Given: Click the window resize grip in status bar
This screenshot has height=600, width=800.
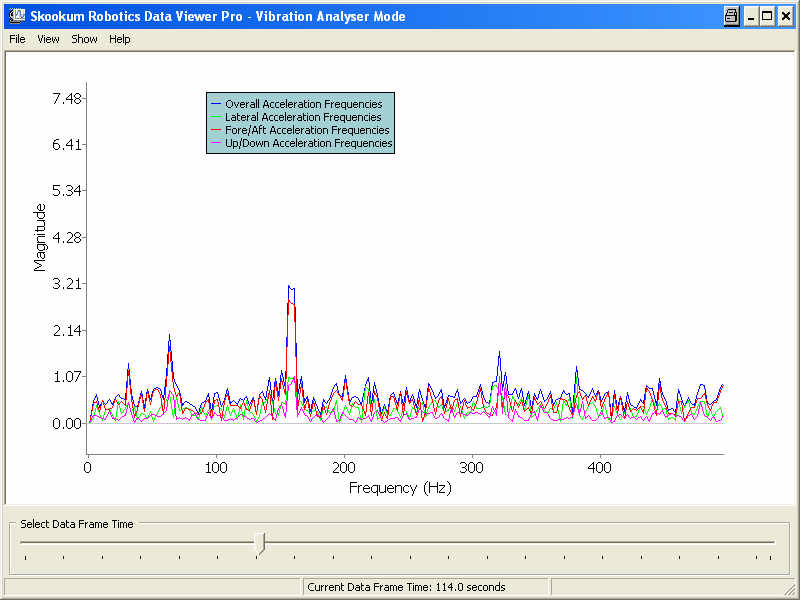Looking at the screenshot, I should click(x=790, y=589).
